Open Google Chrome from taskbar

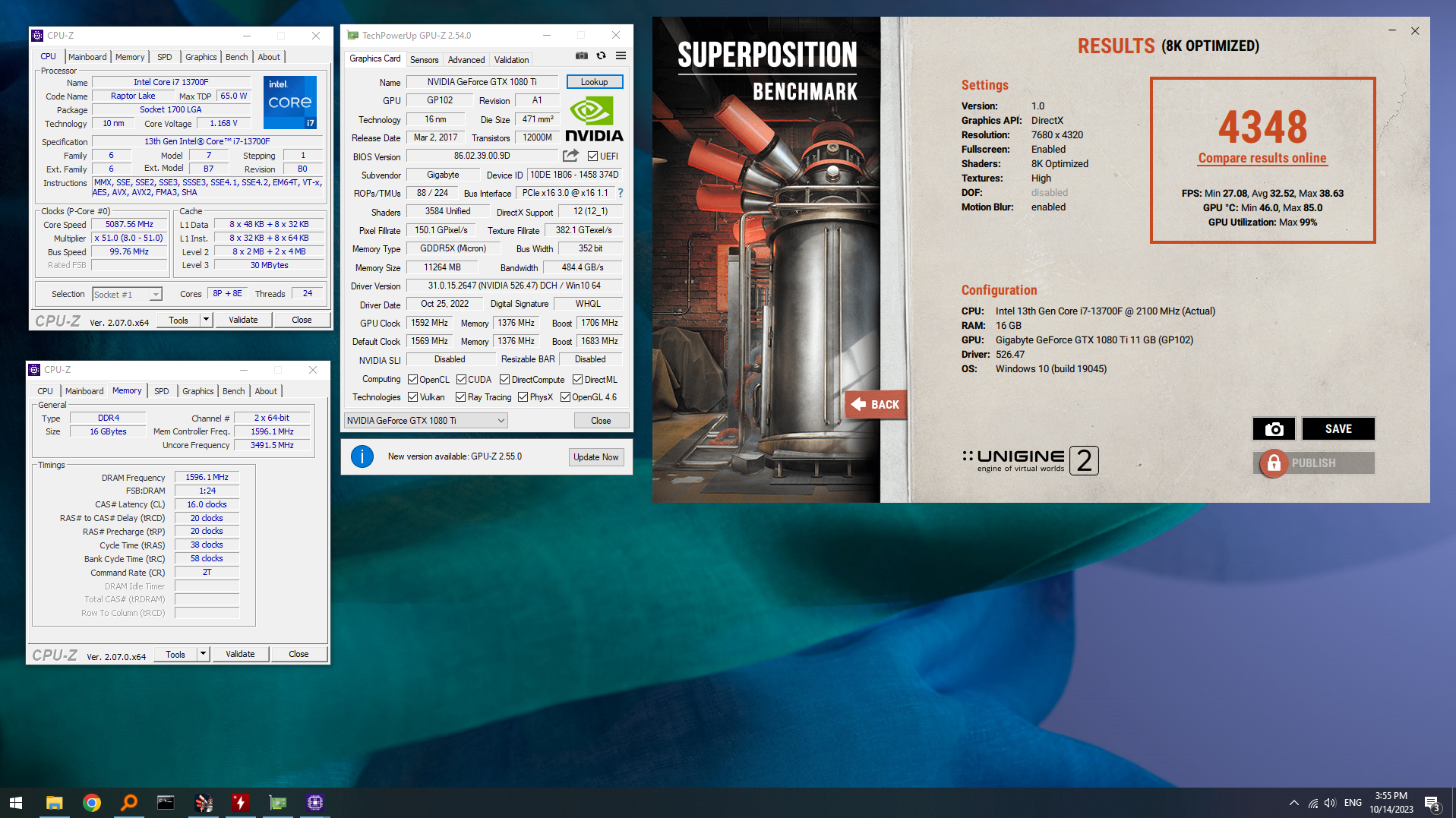coord(92,803)
